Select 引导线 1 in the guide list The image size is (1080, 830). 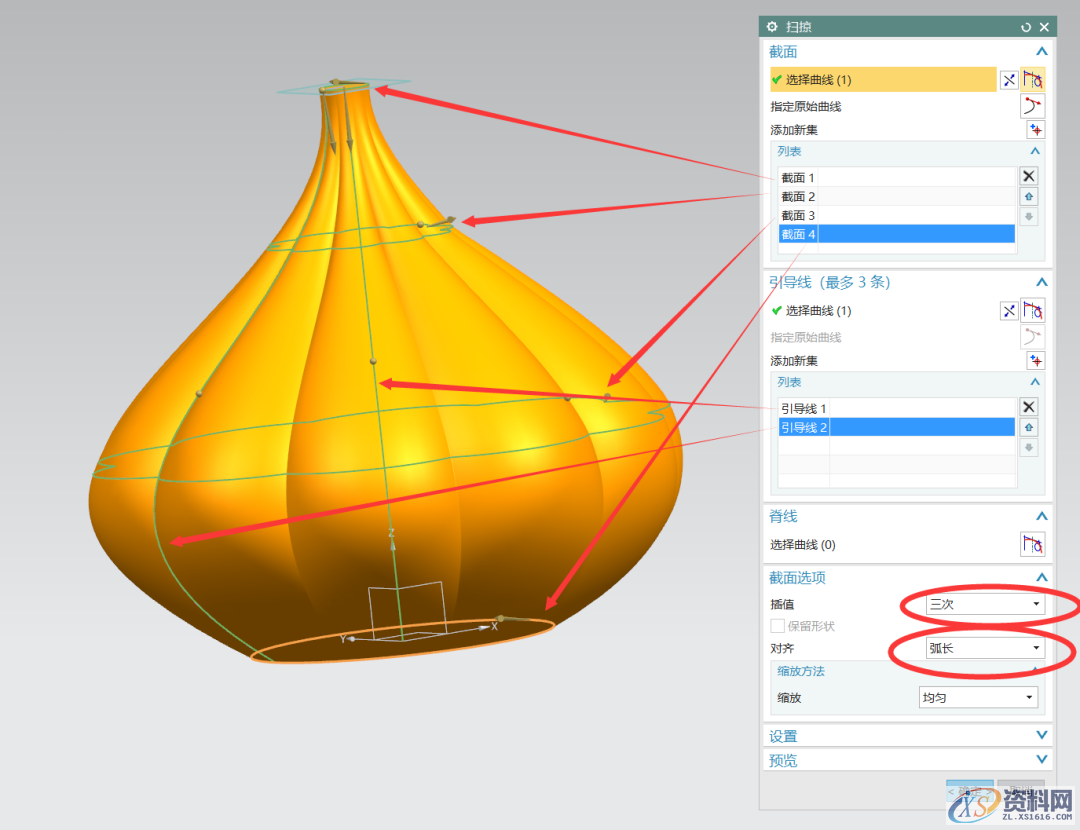coord(803,408)
